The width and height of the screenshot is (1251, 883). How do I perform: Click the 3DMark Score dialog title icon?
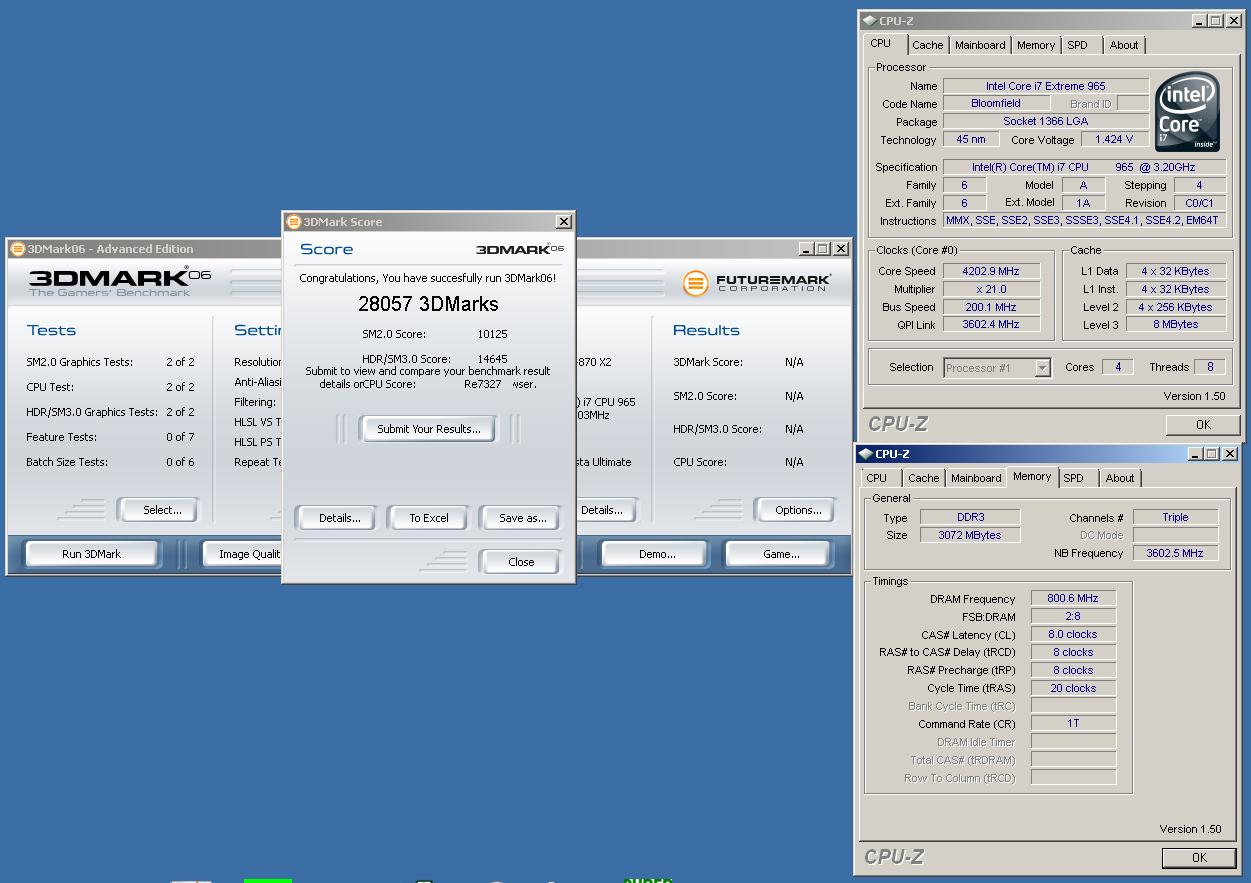click(x=293, y=222)
